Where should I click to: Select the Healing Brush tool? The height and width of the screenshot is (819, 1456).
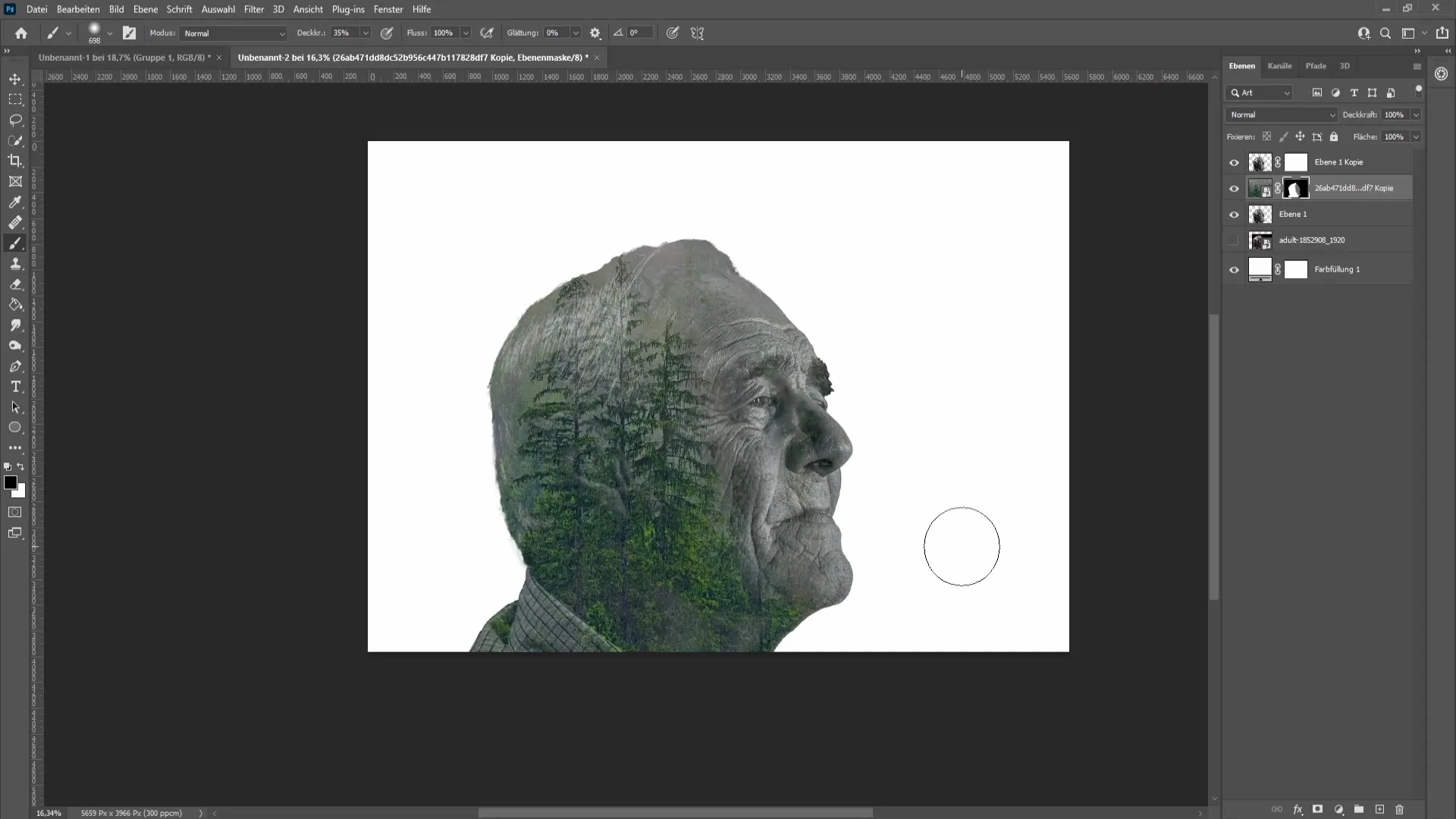(x=15, y=222)
